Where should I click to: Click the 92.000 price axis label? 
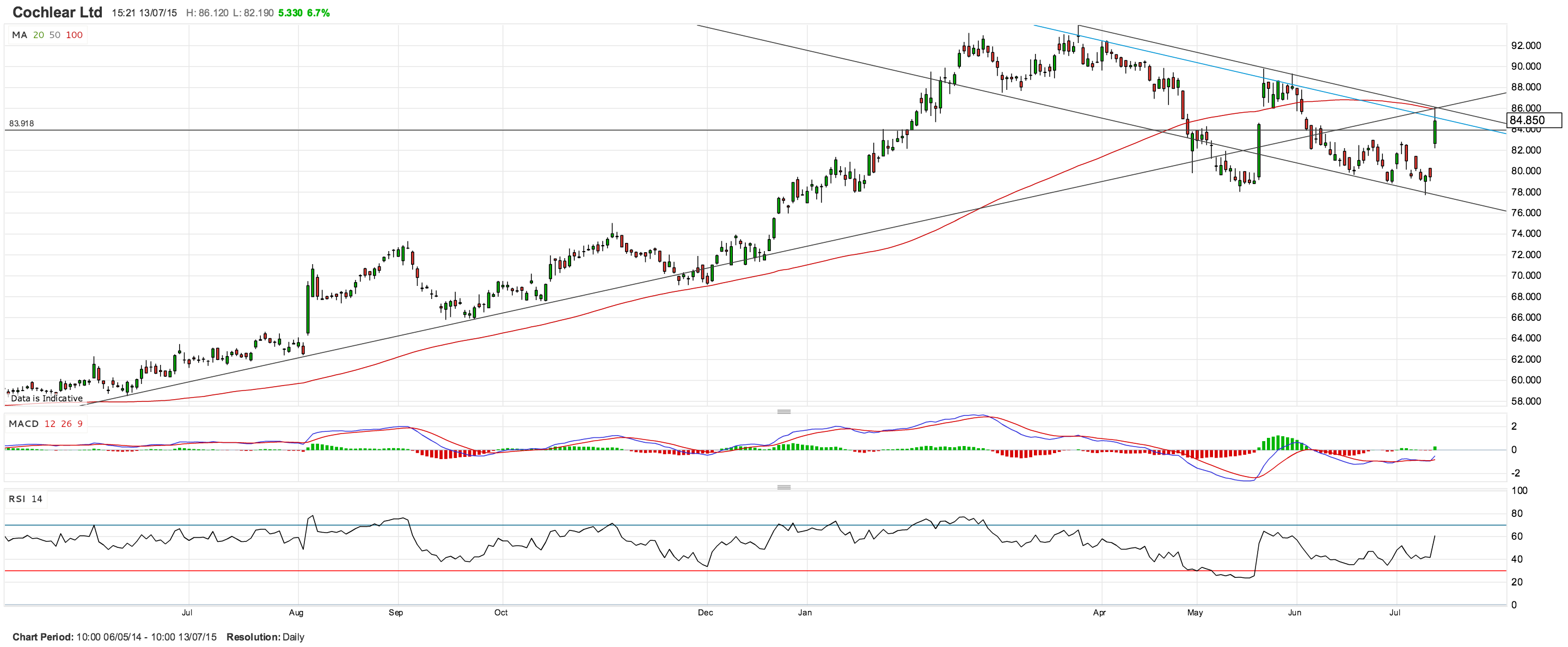click(1526, 46)
